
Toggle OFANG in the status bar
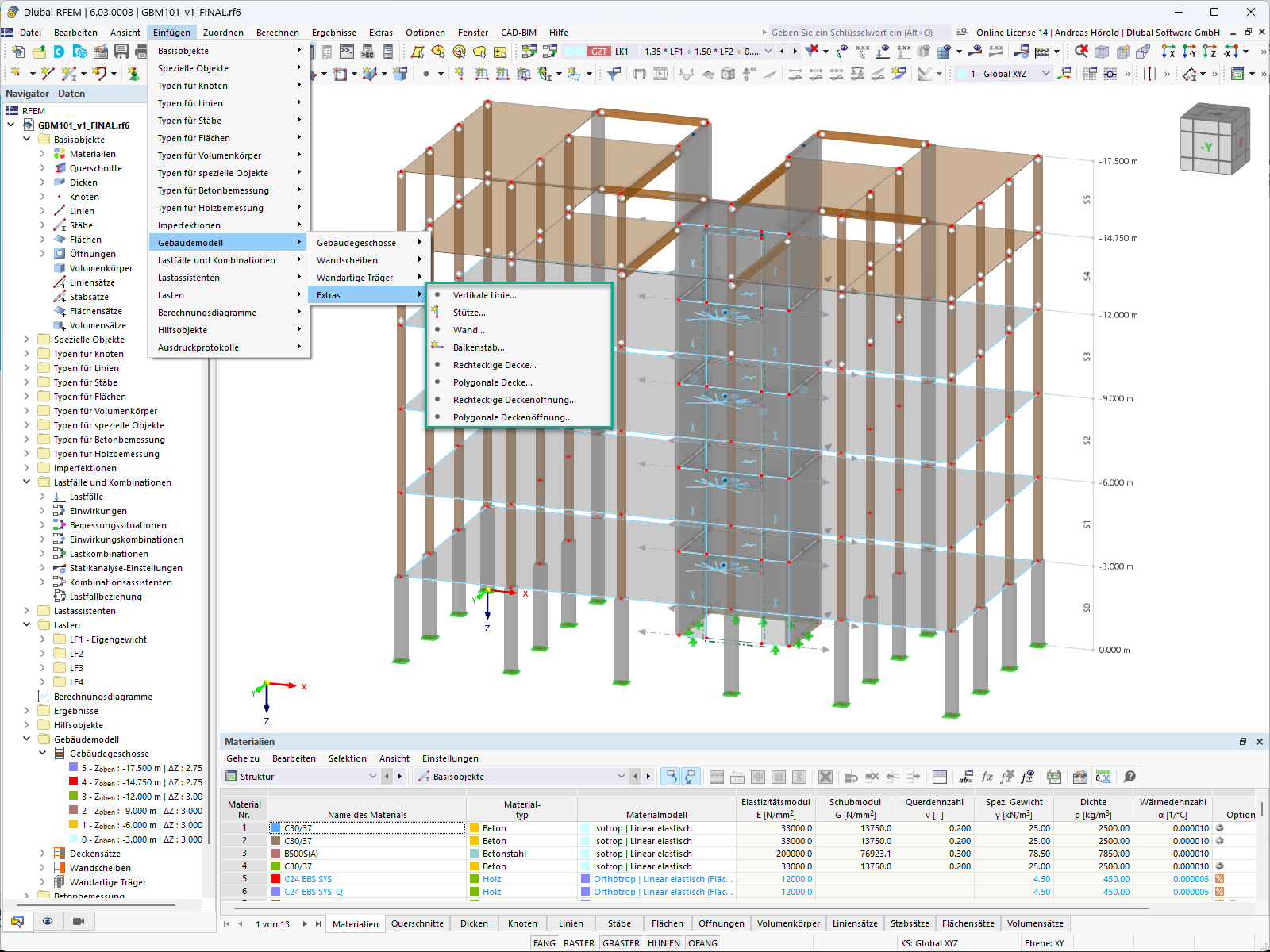(x=702, y=943)
